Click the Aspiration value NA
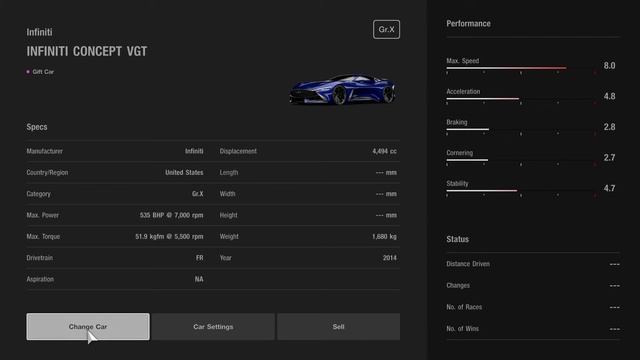The height and width of the screenshot is (360, 640). [199, 279]
